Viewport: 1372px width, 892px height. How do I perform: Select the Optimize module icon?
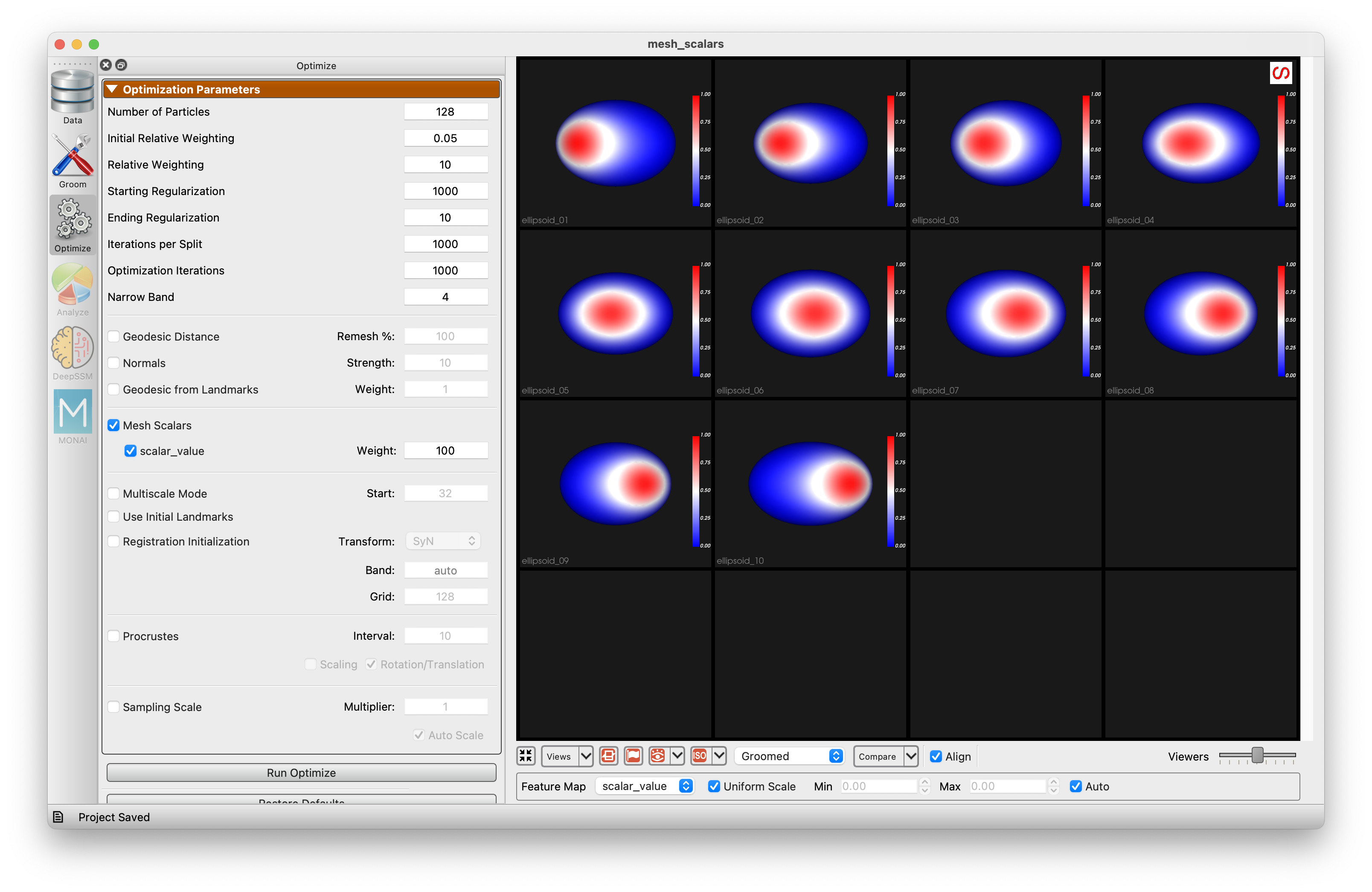click(73, 225)
